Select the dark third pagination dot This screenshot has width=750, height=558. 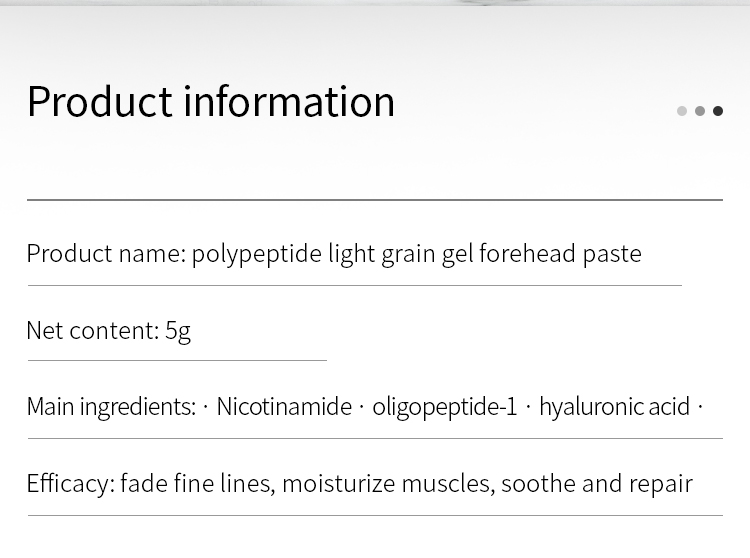click(x=718, y=111)
